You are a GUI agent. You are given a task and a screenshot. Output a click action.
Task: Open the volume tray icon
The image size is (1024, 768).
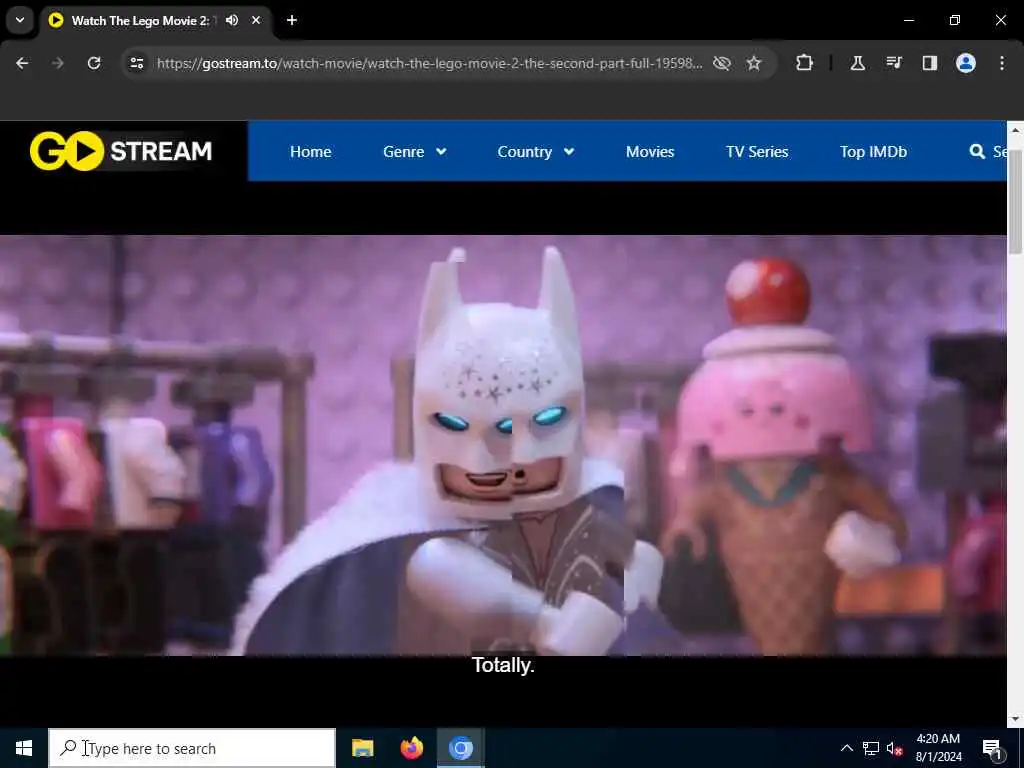(x=895, y=748)
